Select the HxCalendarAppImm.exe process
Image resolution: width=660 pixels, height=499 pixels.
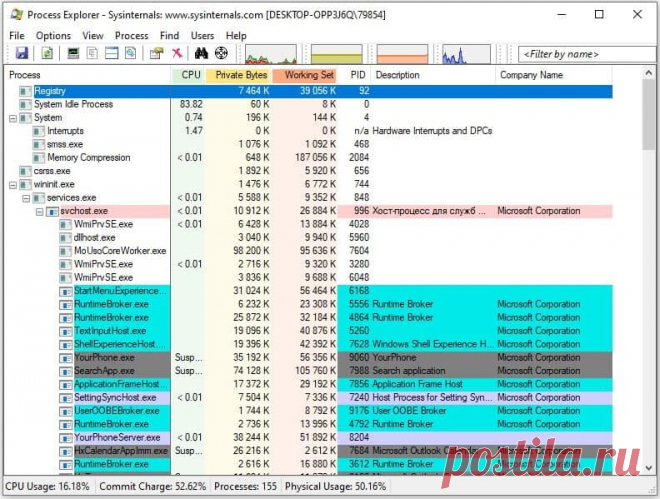click(308, 451)
